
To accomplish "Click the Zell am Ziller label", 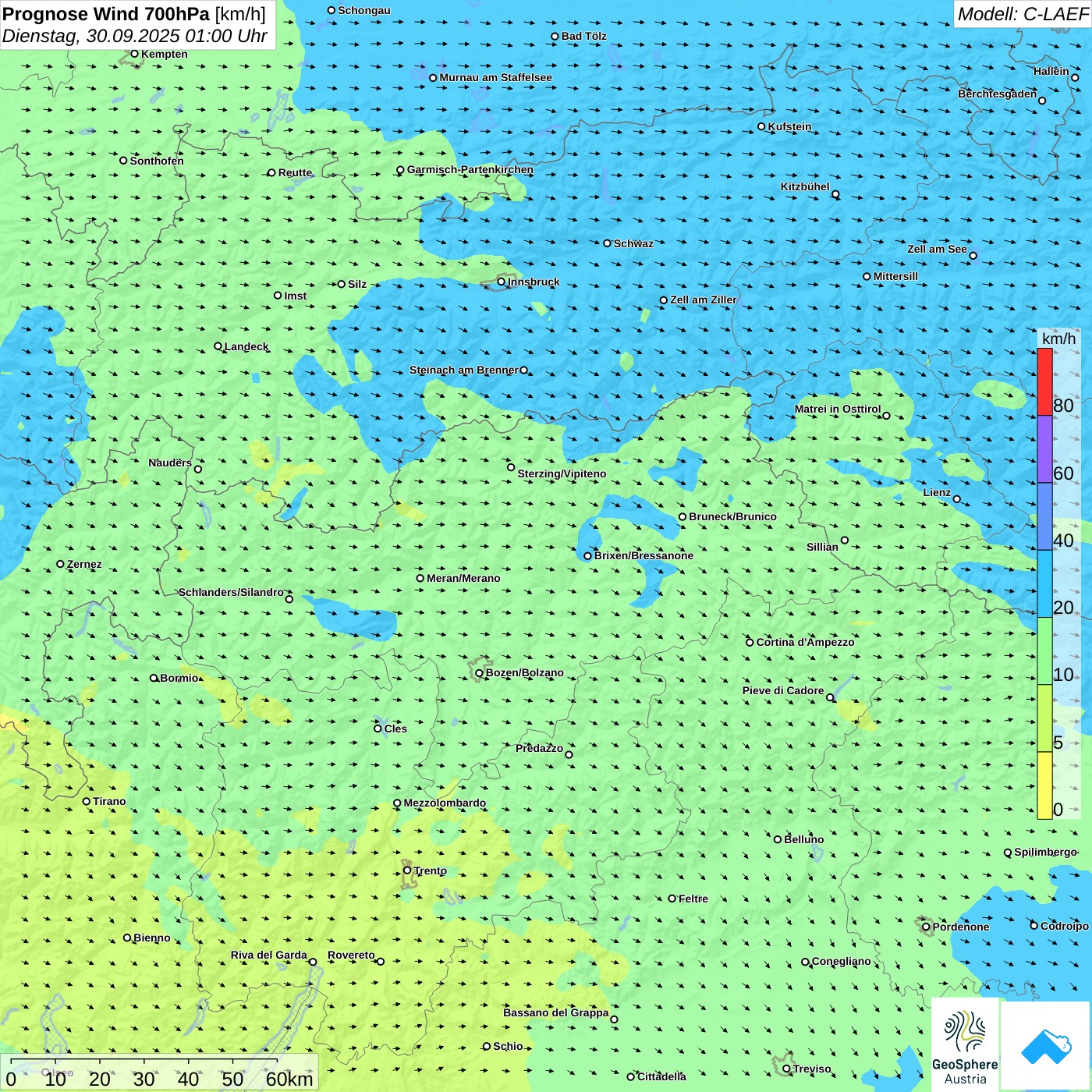I will pos(703,300).
